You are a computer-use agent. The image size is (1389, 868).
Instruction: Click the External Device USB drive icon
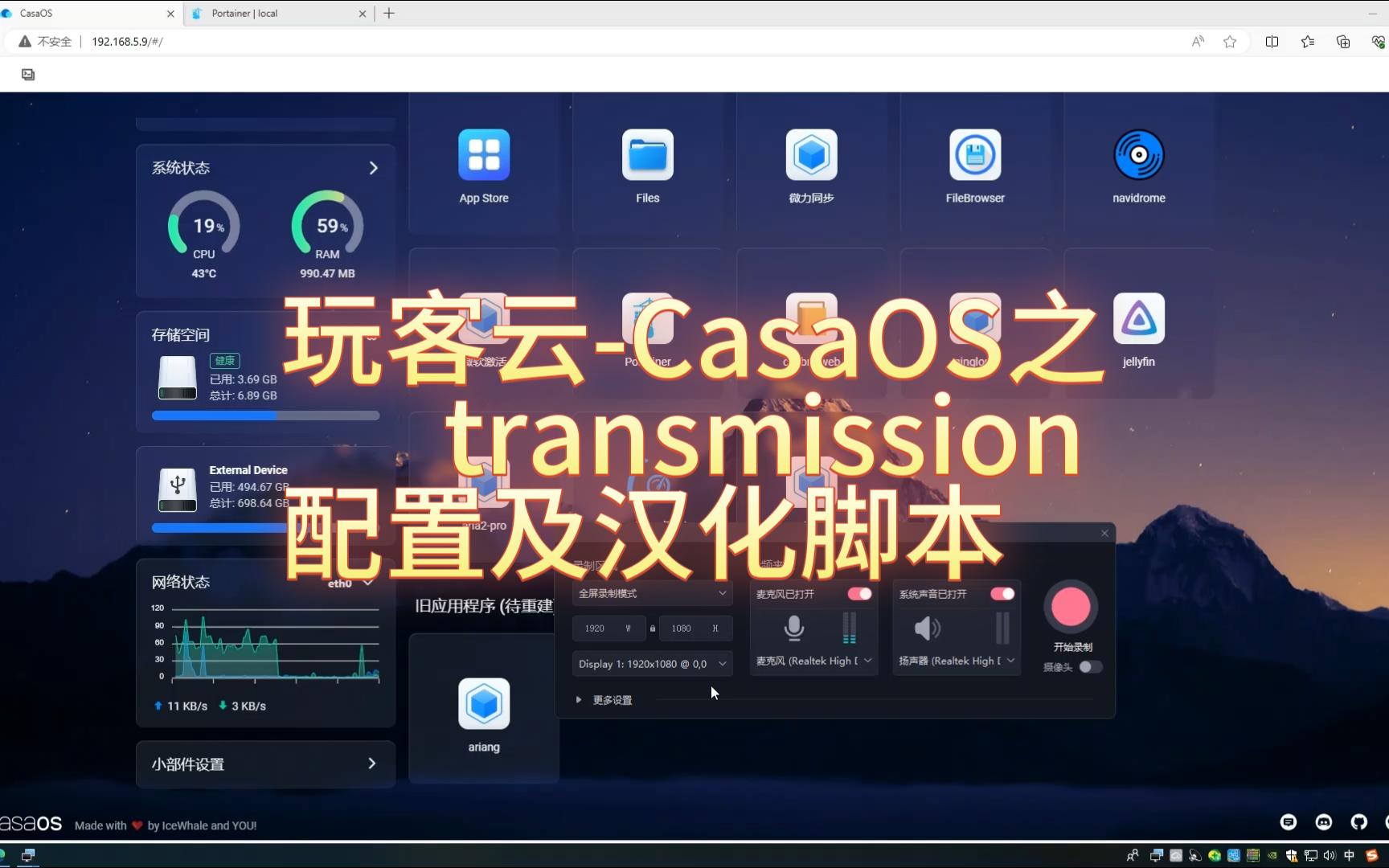pyautogui.click(x=178, y=490)
